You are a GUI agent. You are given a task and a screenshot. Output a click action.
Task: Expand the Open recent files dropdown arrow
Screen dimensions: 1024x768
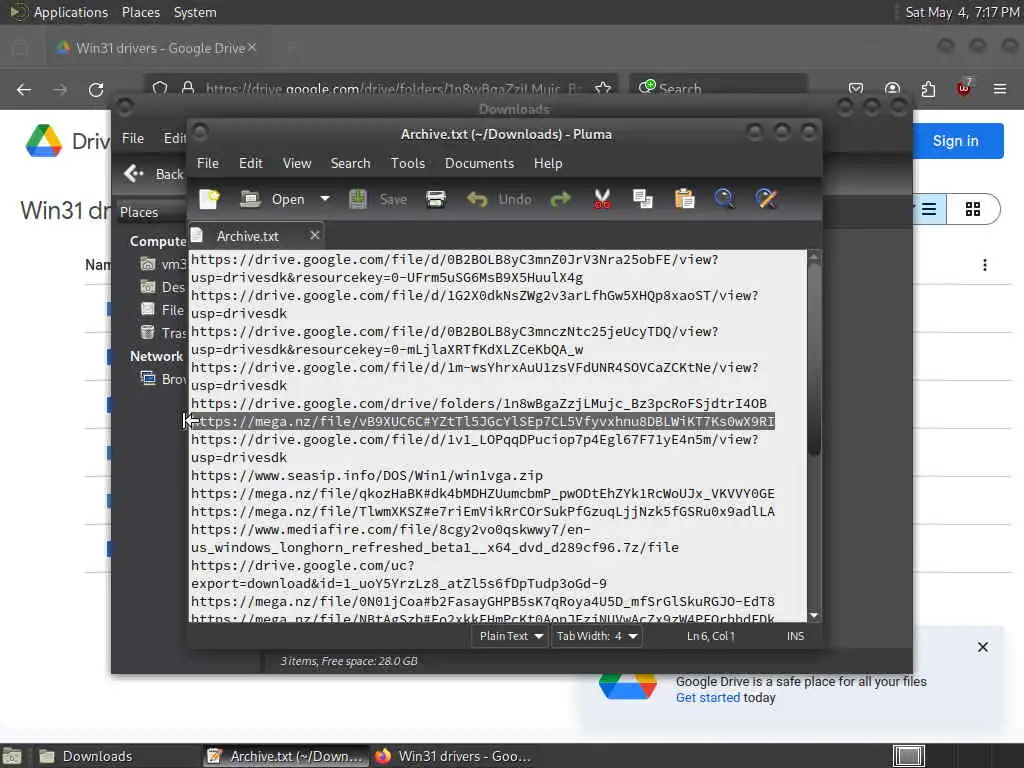(x=325, y=199)
